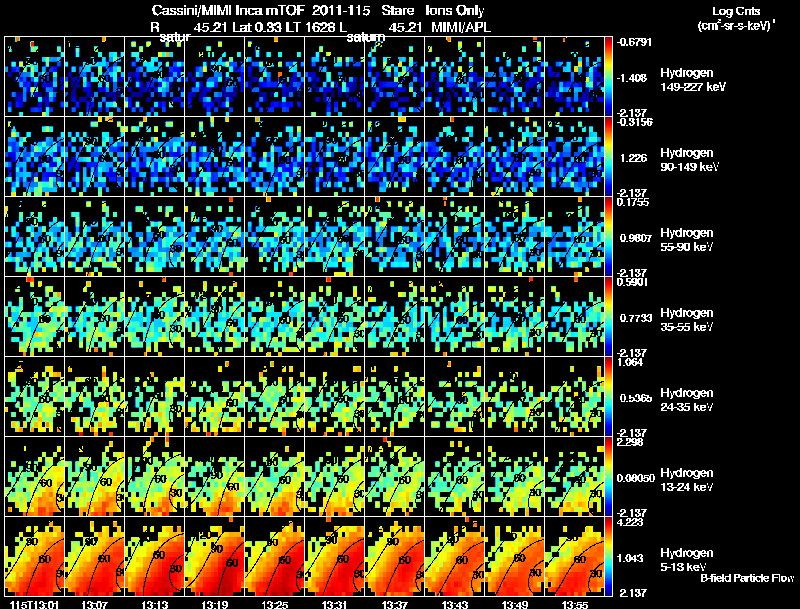Click the '1.064' color scale value
Screen dimensions: 800x609
pyautogui.click(x=630, y=362)
